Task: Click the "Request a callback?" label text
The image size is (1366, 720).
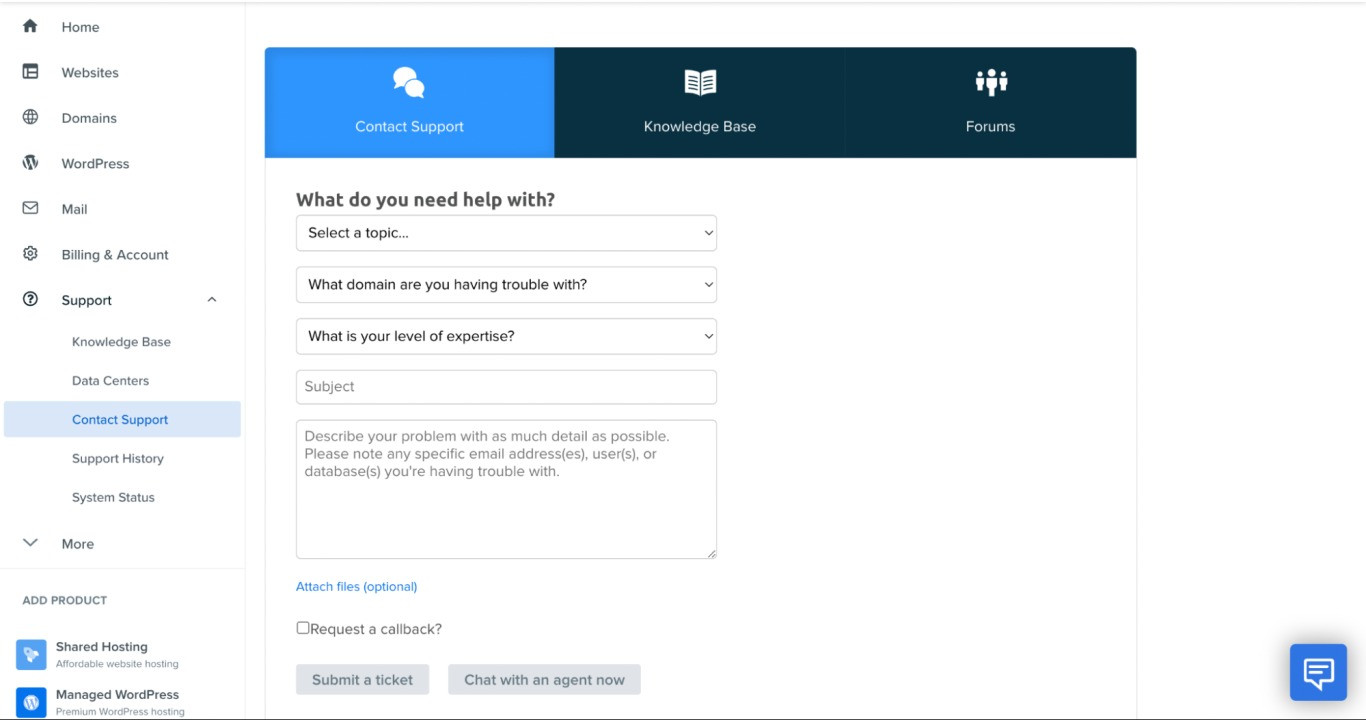Action: click(x=376, y=629)
